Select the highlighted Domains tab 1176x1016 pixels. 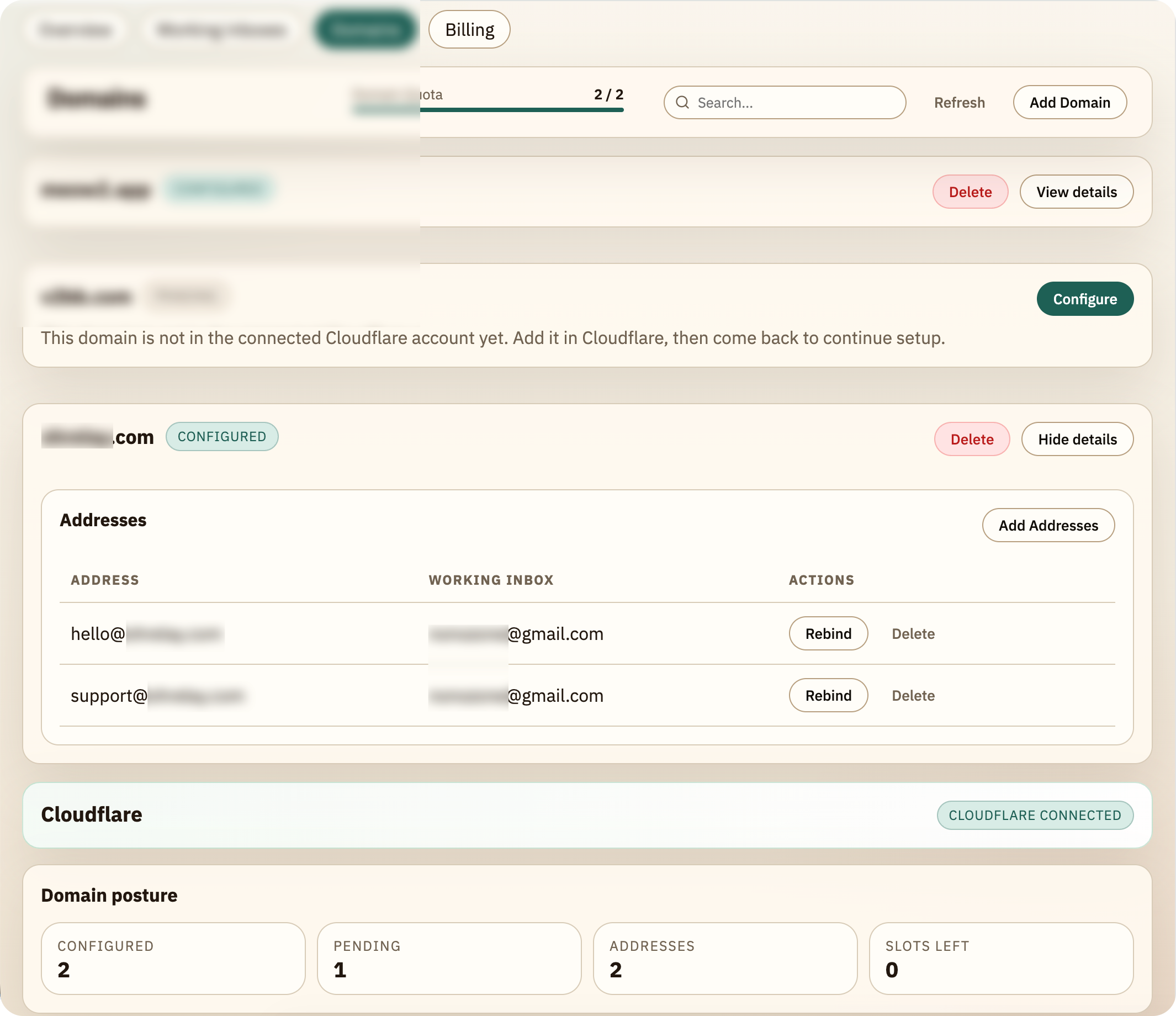[365, 29]
